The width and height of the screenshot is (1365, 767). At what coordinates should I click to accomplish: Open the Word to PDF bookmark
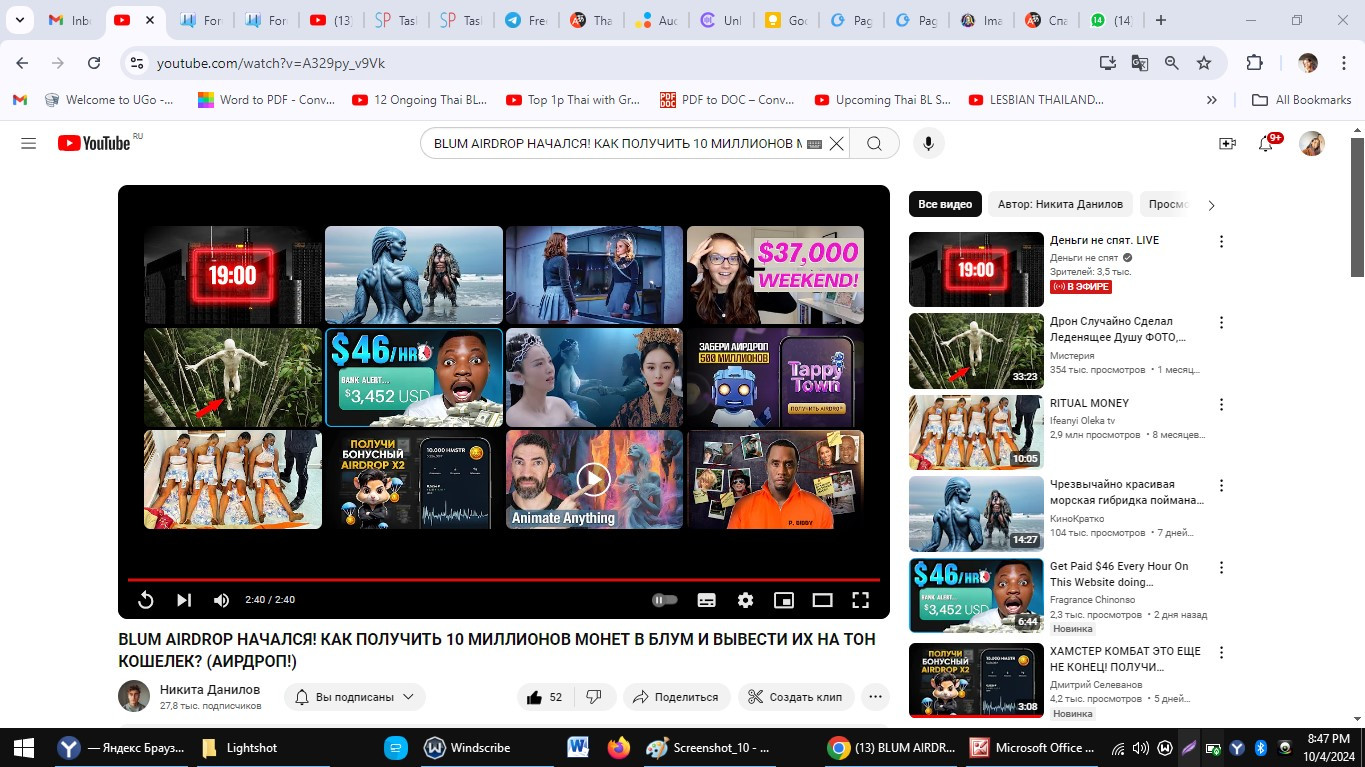tap(266, 100)
